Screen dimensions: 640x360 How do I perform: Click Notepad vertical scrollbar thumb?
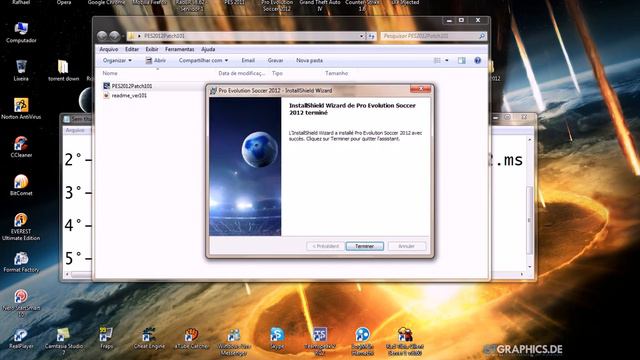point(530,220)
